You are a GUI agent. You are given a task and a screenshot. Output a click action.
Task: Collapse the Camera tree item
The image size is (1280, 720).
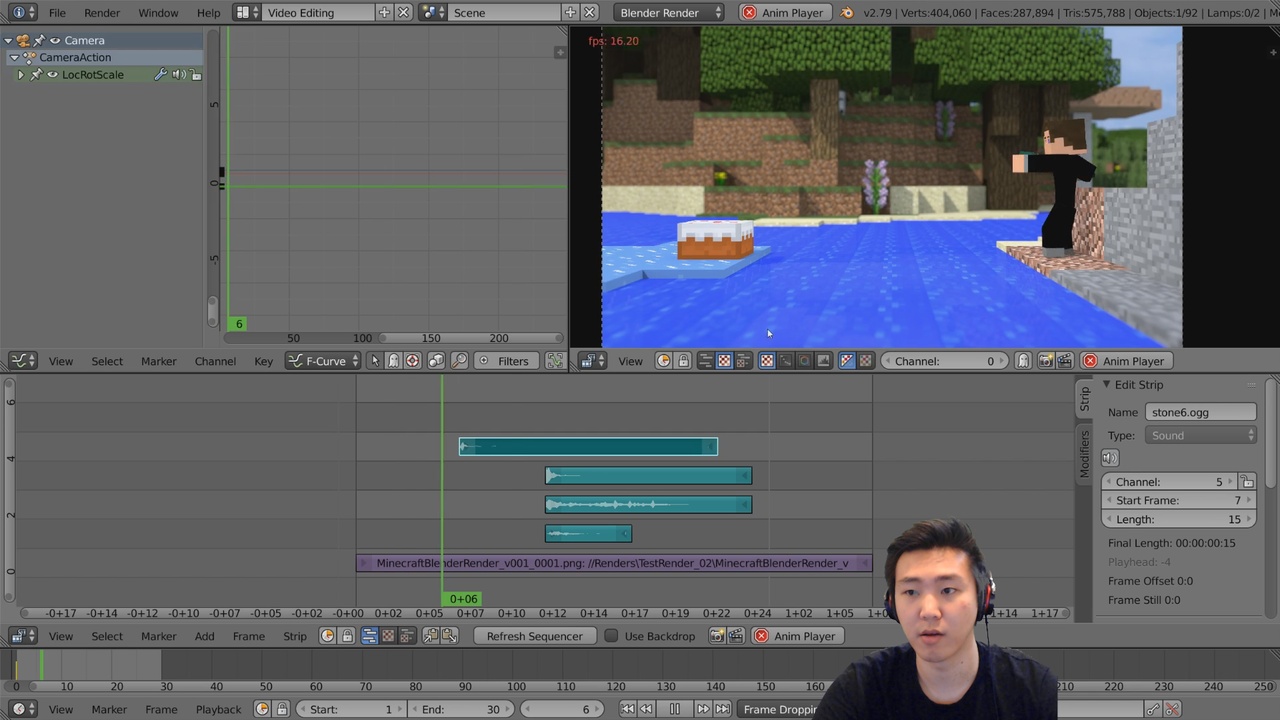[x=8, y=41]
